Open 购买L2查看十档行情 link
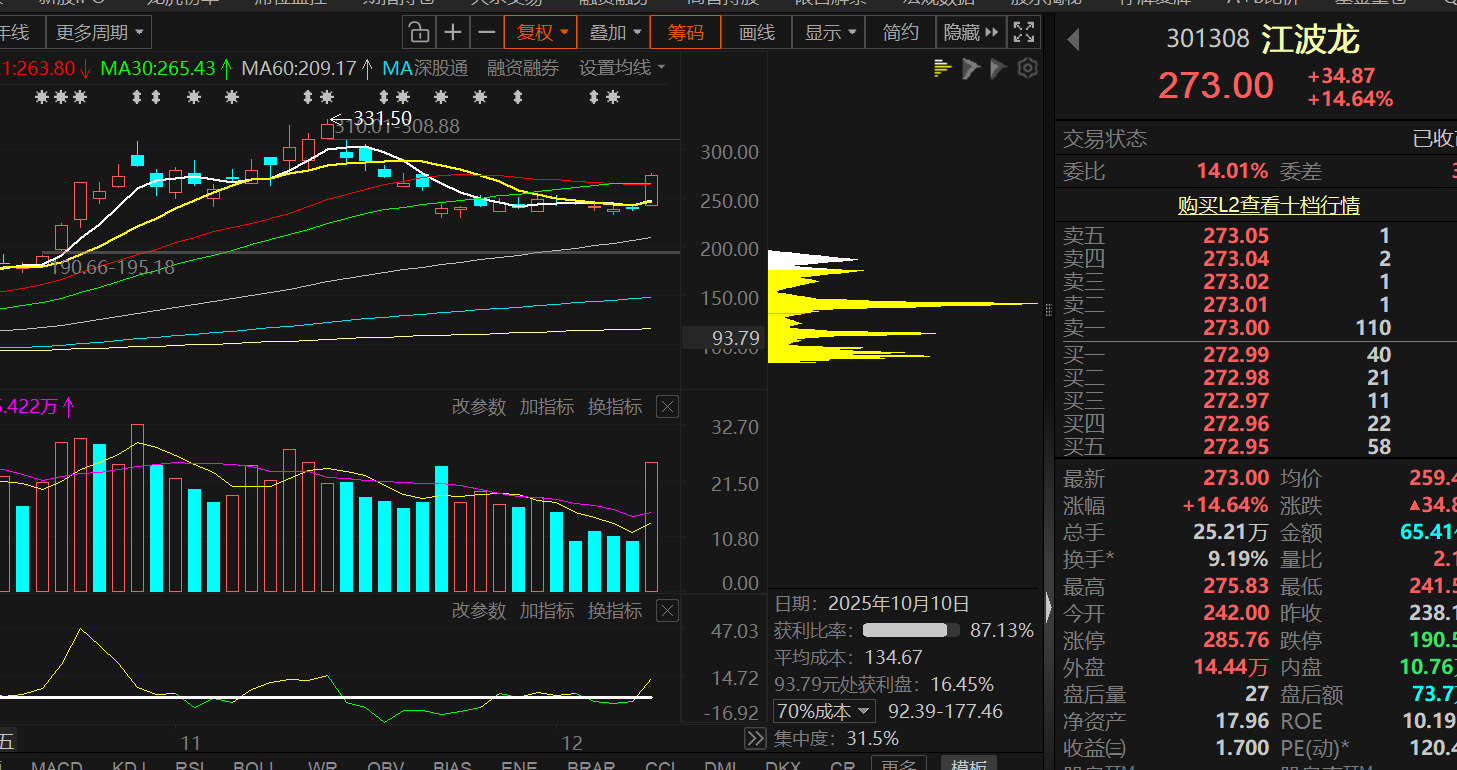The width and height of the screenshot is (1457, 770). pyautogui.click(x=1268, y=205)
